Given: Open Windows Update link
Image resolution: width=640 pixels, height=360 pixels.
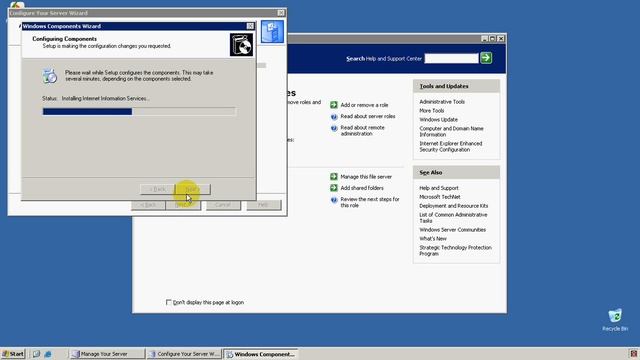Looking at the screenshot, I should point(438,120).
